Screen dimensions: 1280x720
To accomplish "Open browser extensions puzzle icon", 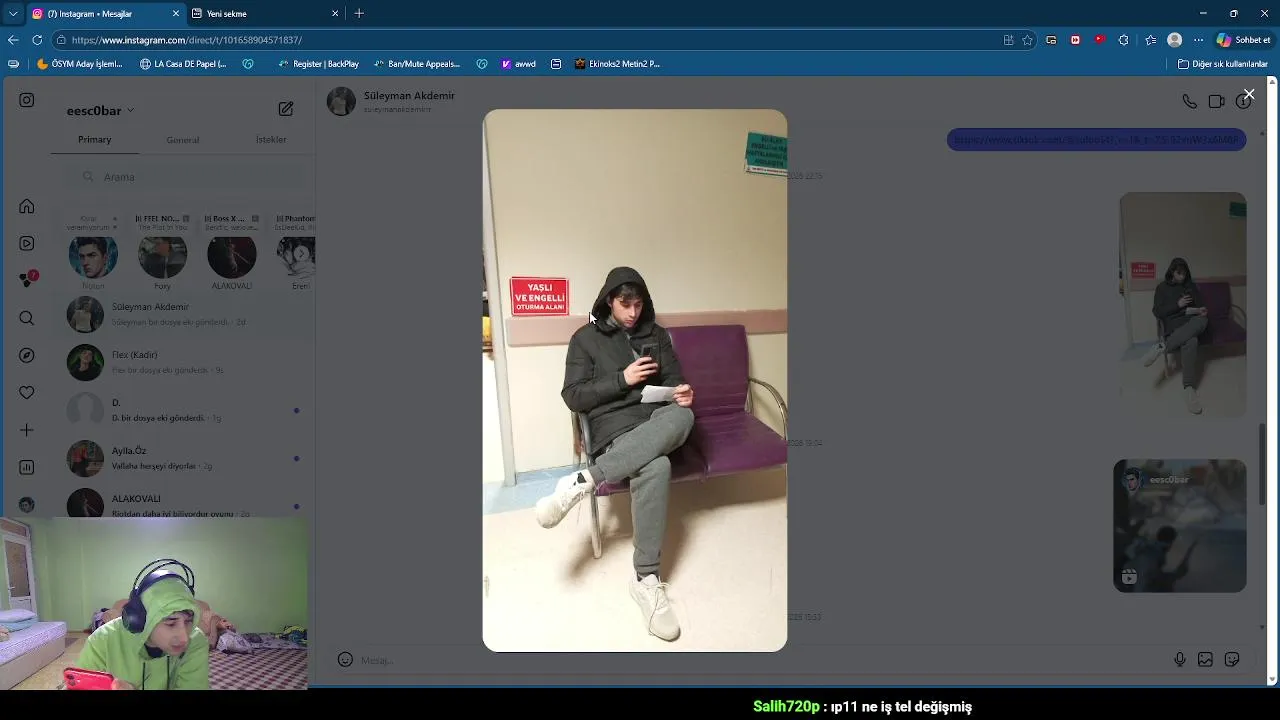I will [x=1123, y=40].
